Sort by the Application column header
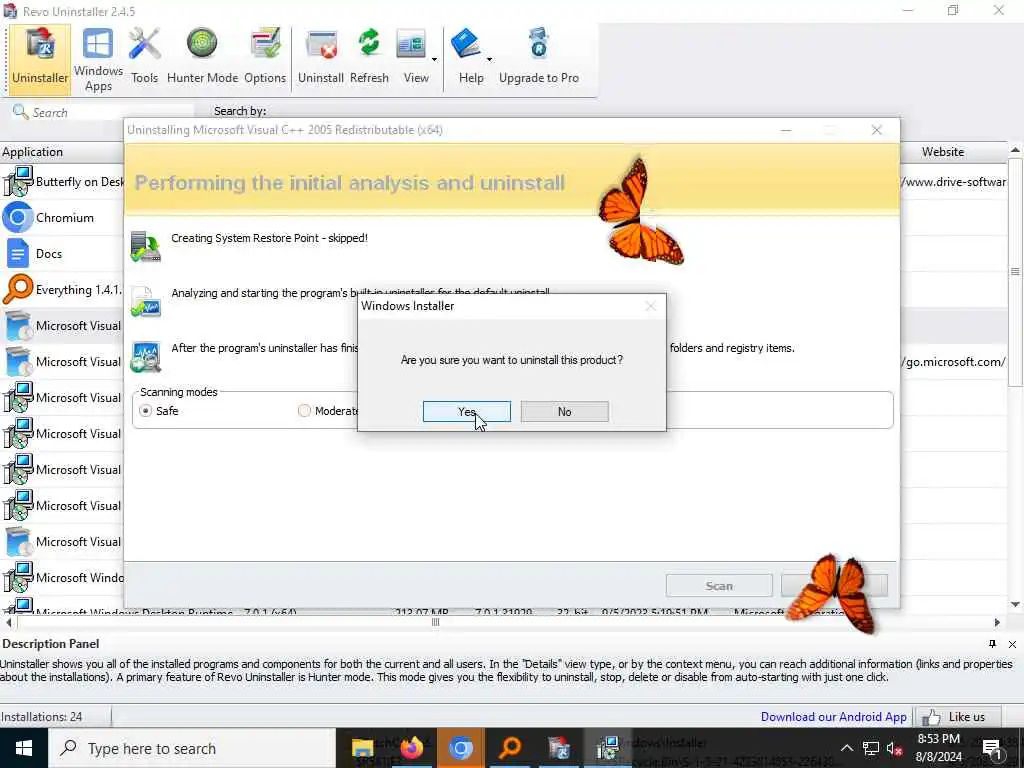The width and height of the screenshot is (1024, 768). [62, 152]
